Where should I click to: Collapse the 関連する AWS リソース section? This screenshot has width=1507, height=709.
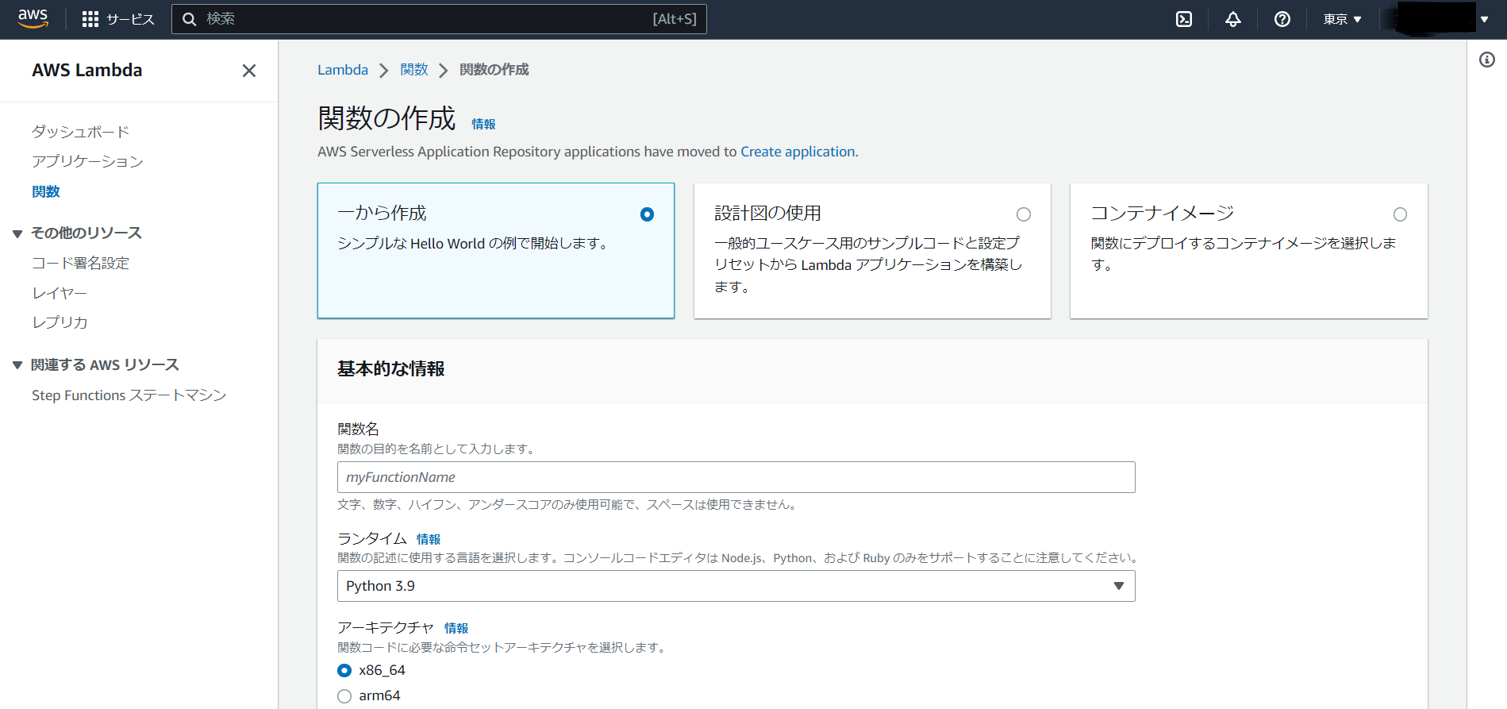tap(17, 366)
